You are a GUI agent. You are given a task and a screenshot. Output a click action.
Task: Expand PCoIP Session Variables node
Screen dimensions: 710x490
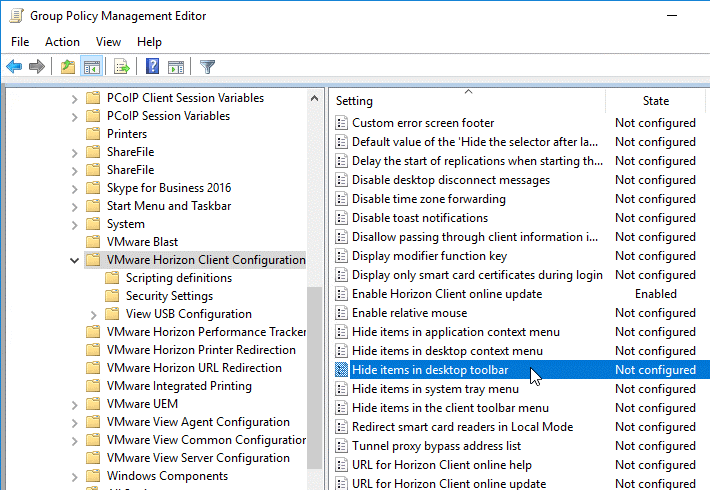(75, 117)
